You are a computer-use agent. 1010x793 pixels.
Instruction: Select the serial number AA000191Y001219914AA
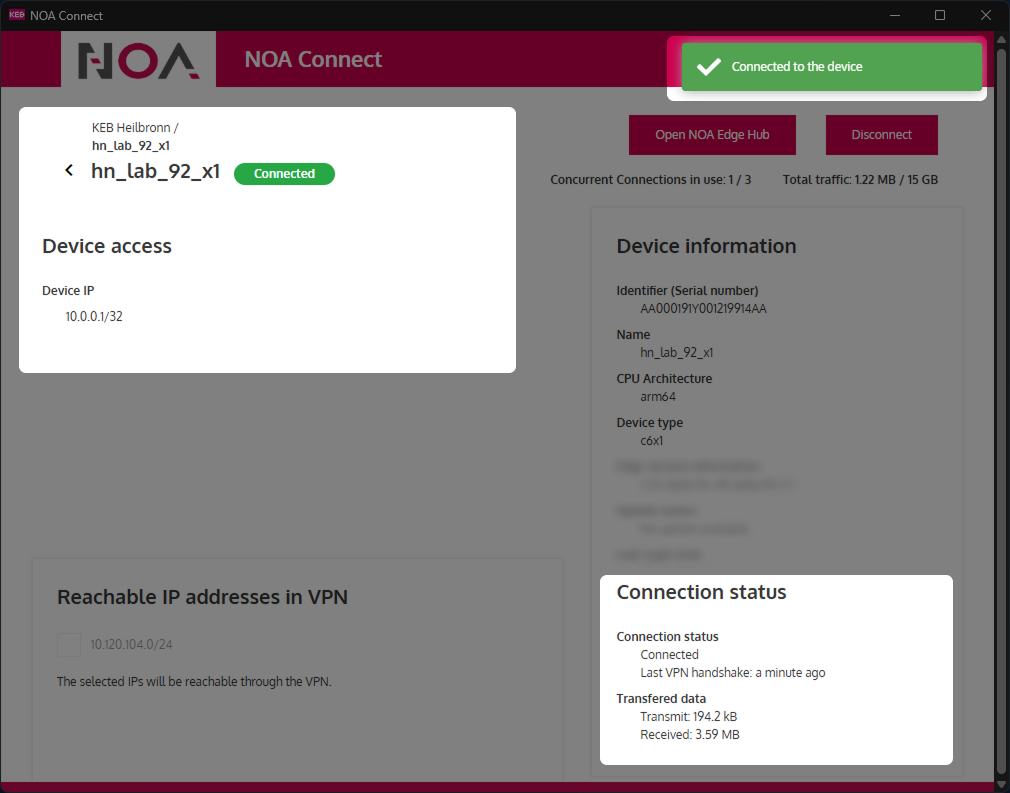click(x=703, y=309)
